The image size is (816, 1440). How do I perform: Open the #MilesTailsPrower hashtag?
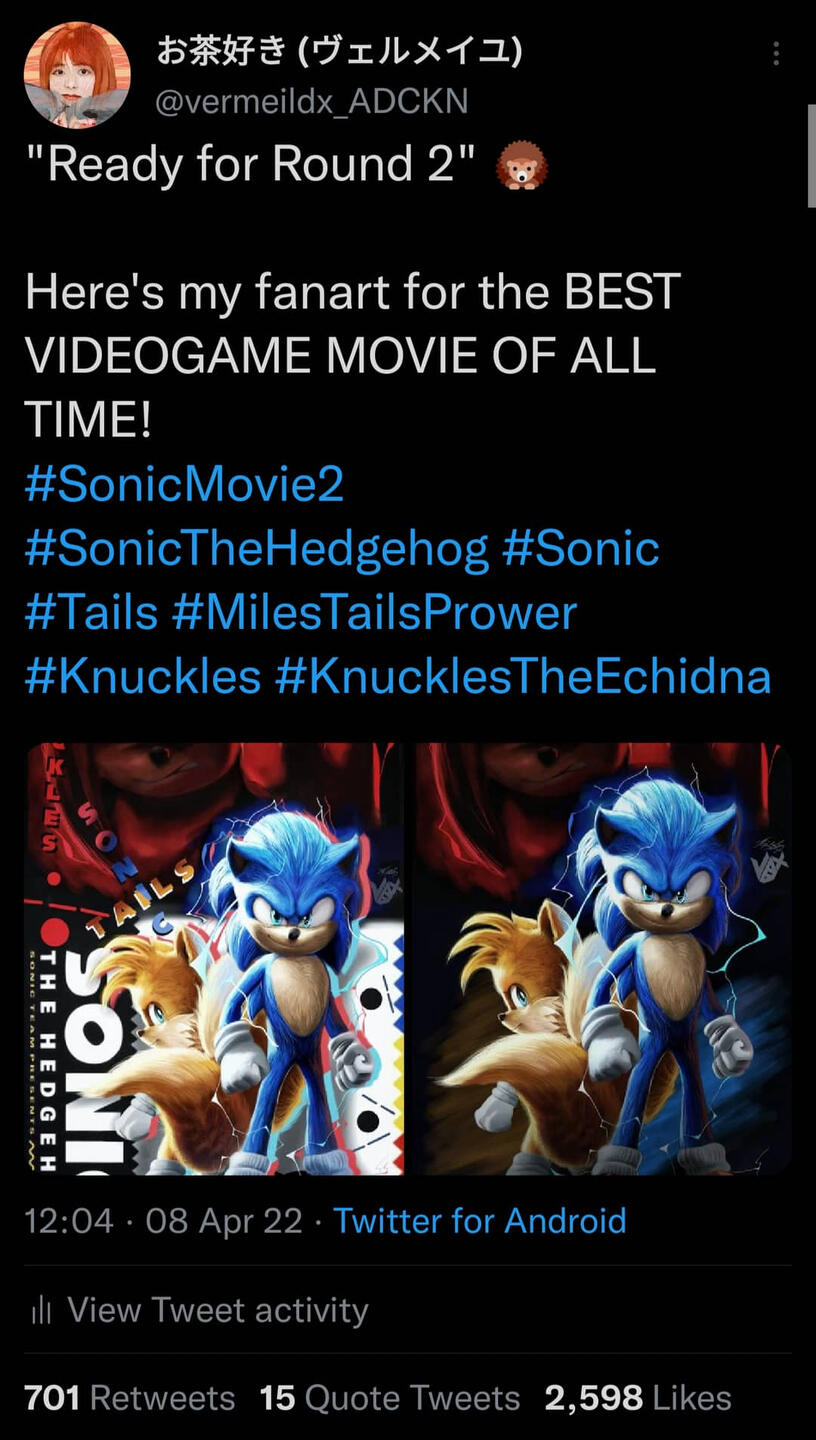coord(375,613)
